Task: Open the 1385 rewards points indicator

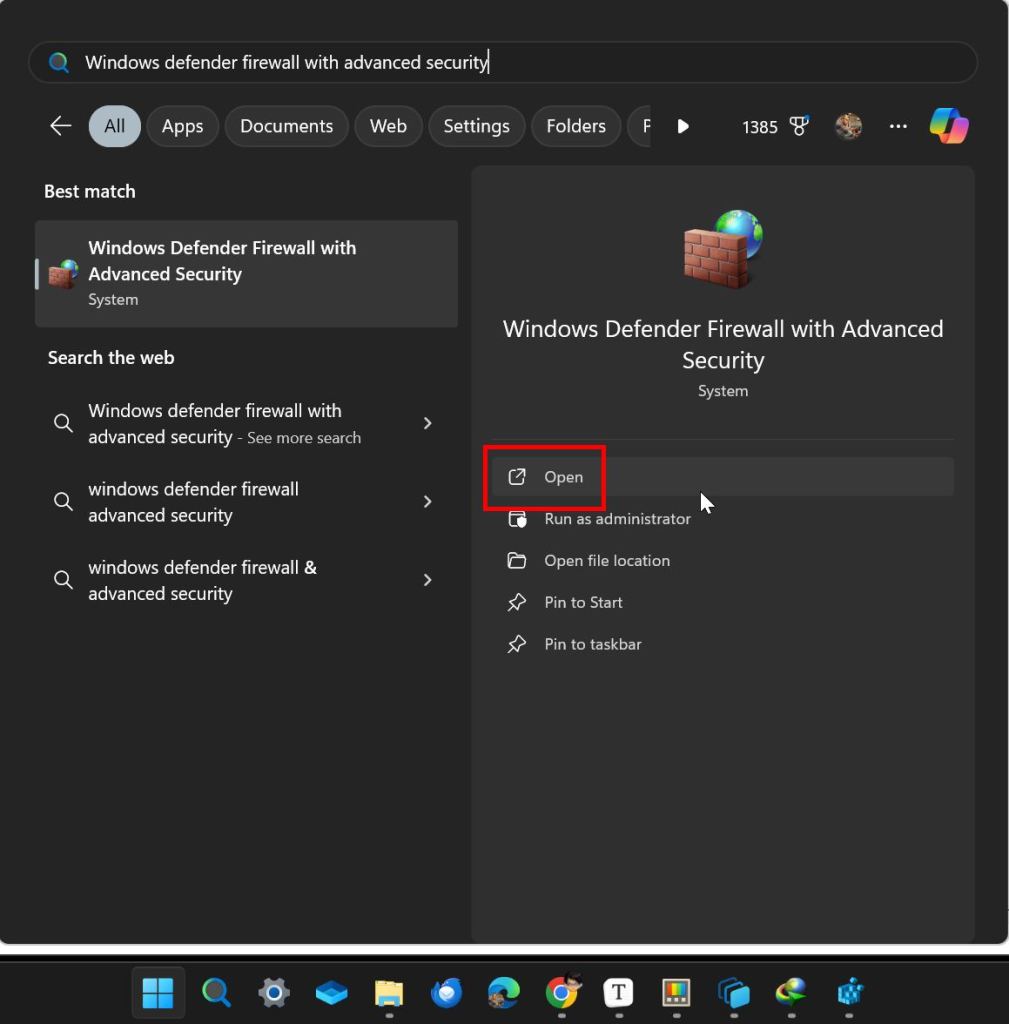Action: tap(760, 127)
